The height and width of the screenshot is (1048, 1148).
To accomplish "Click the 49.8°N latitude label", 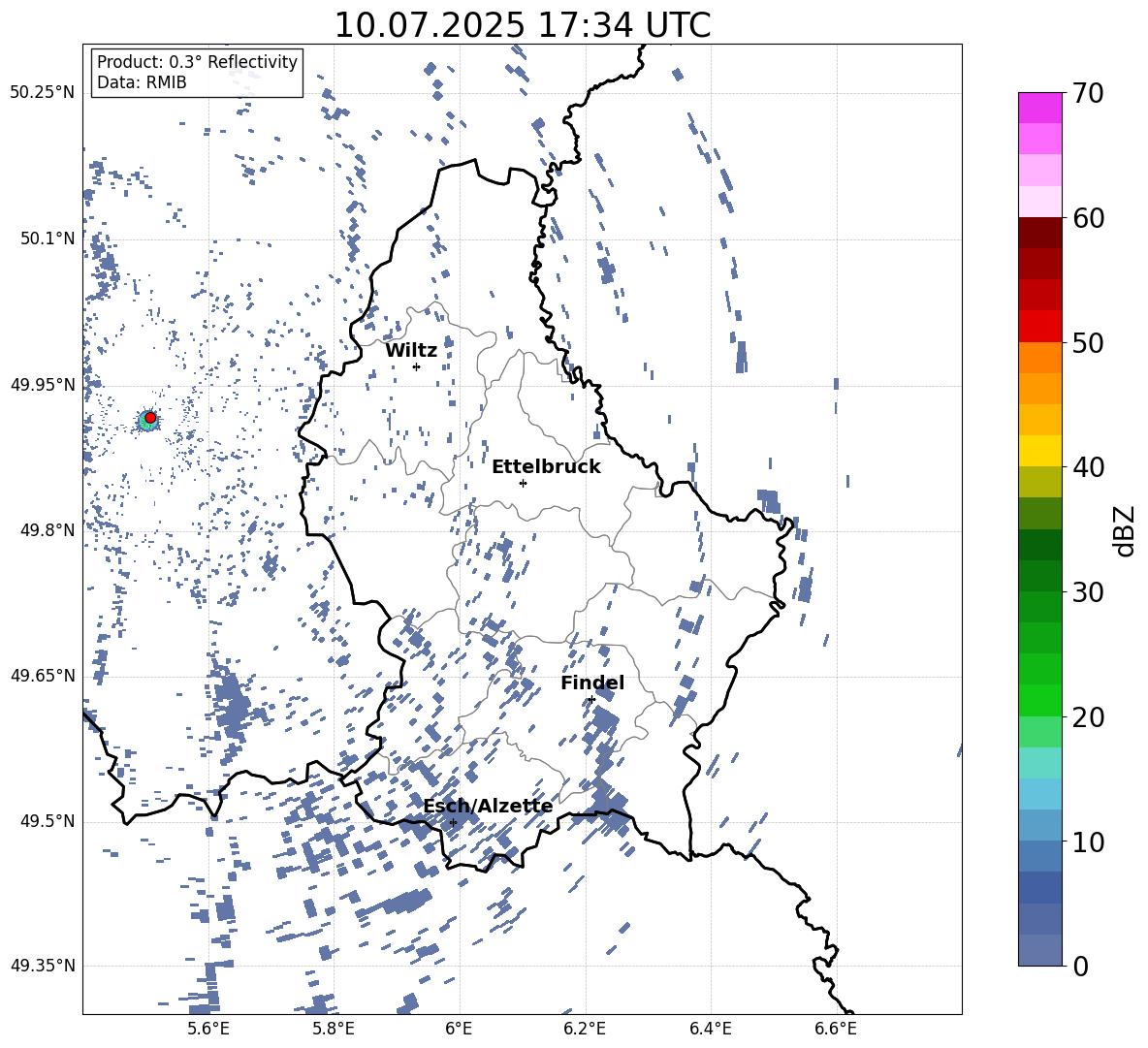I will [x=48, y=530].
